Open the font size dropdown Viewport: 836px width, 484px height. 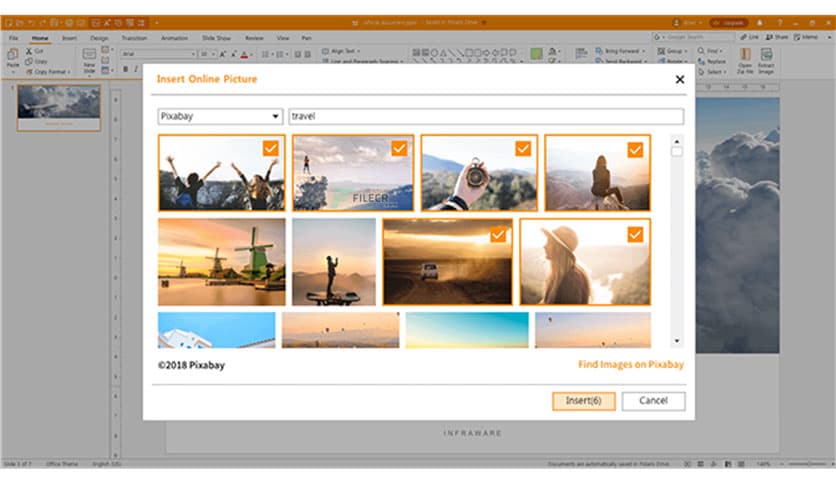(213, 54)
